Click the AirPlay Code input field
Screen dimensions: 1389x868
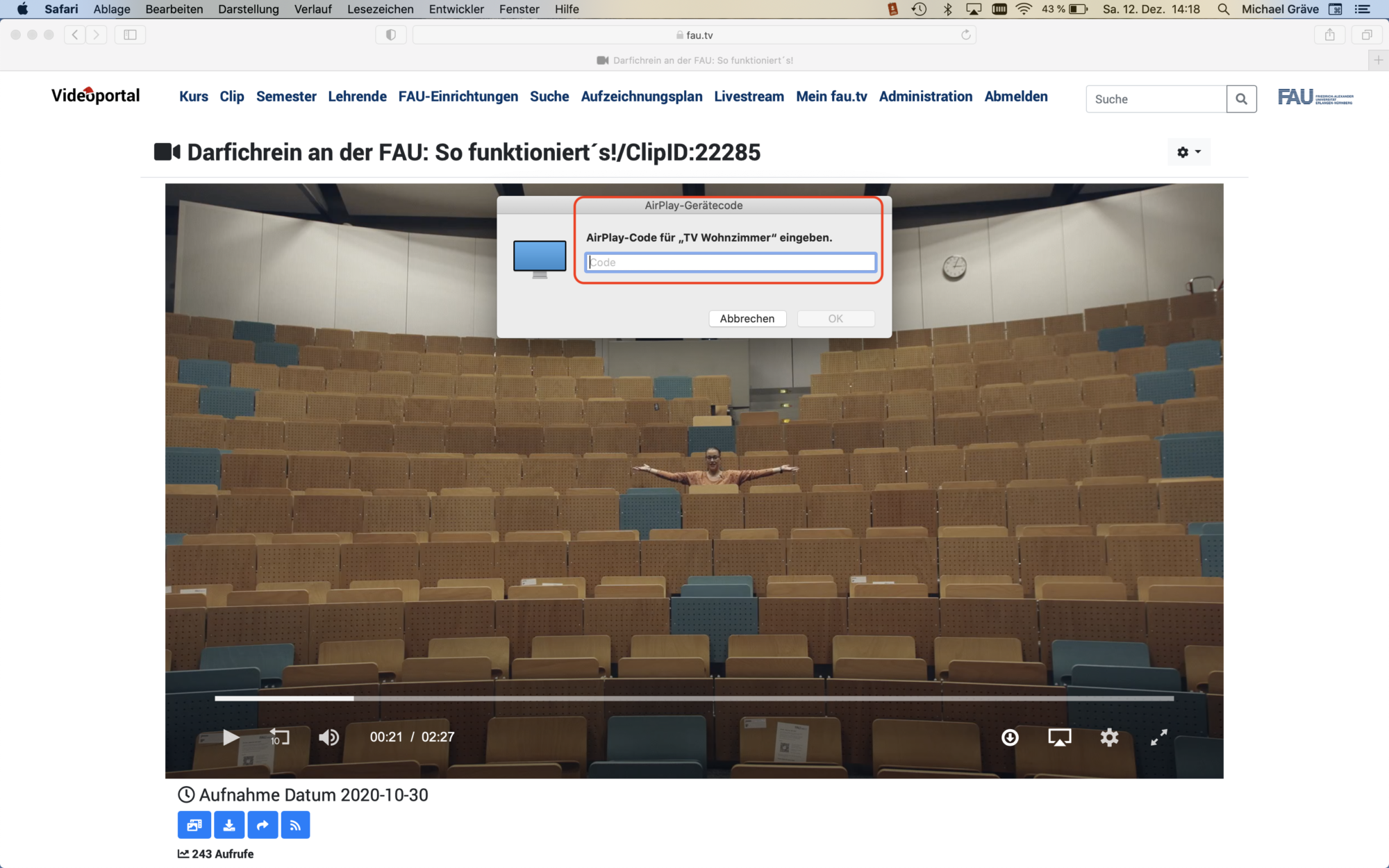coord(730,262)
